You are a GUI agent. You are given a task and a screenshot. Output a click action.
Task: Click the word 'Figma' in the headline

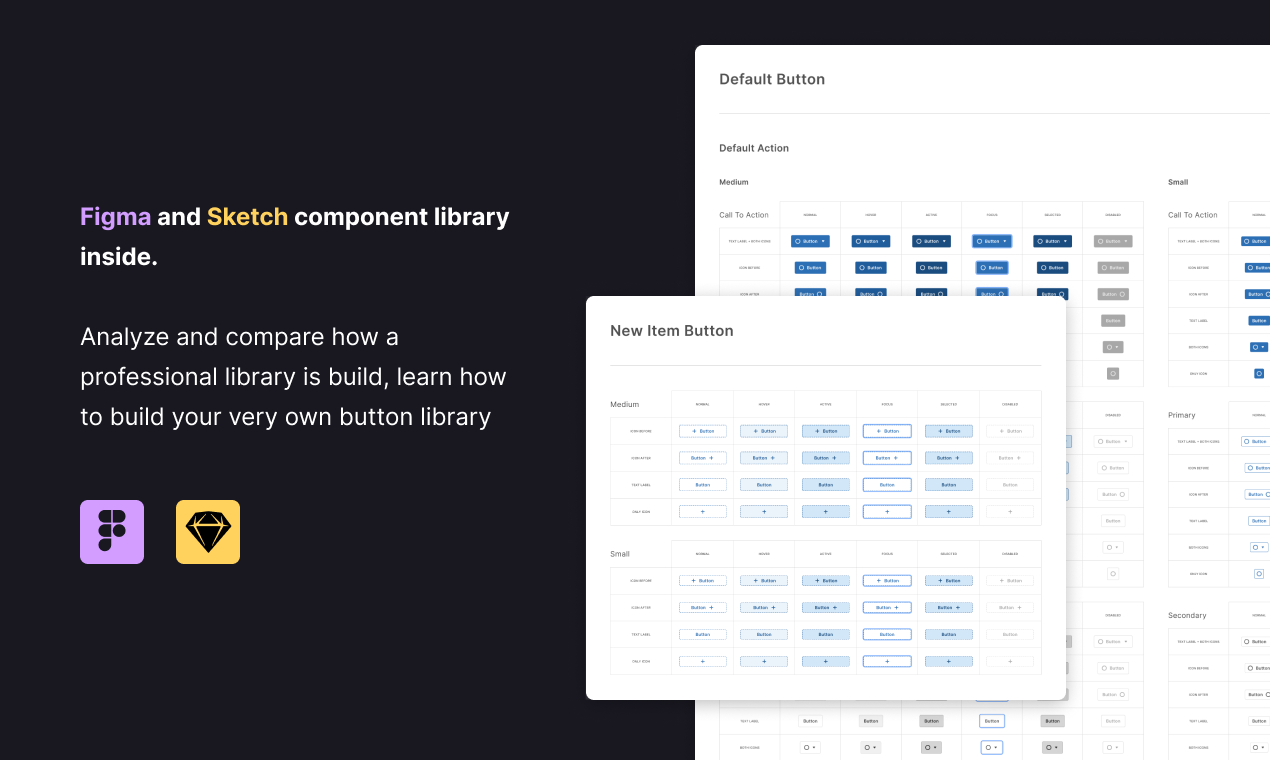pos(116,217)
